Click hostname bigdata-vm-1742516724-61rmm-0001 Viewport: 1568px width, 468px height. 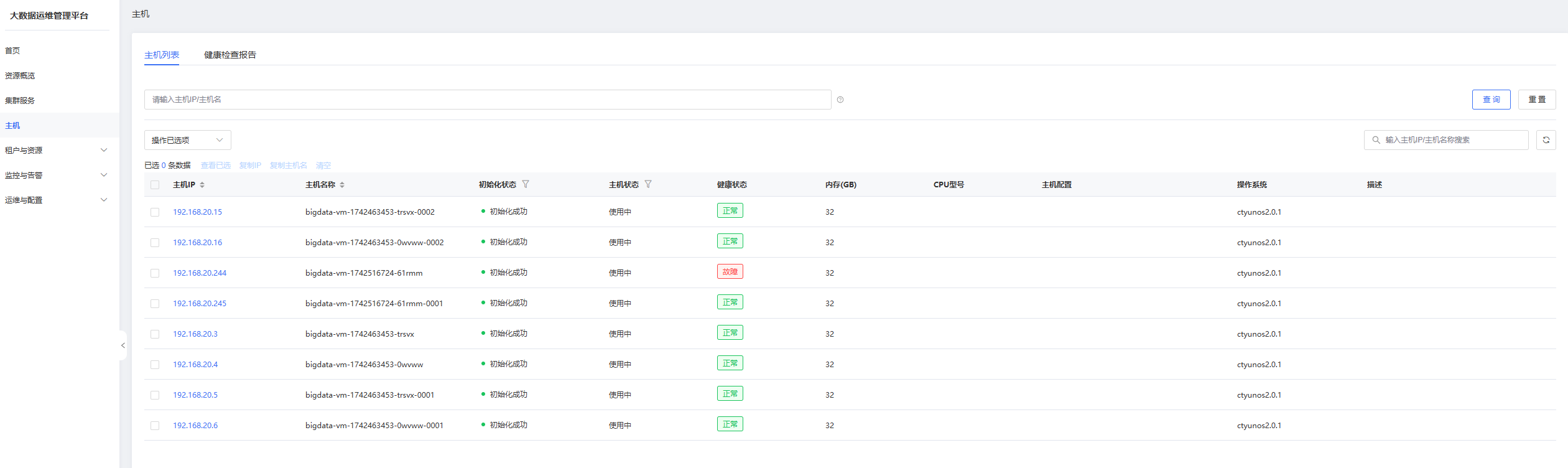374,304
